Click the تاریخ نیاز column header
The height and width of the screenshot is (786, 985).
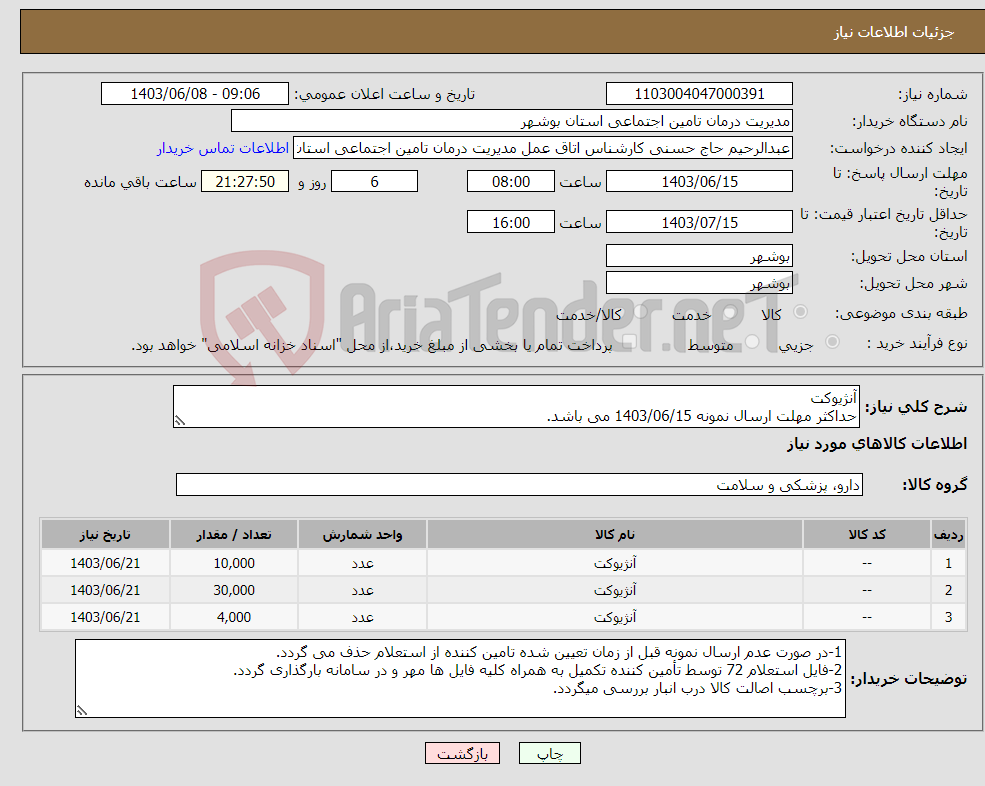click(x=106, y=535)
